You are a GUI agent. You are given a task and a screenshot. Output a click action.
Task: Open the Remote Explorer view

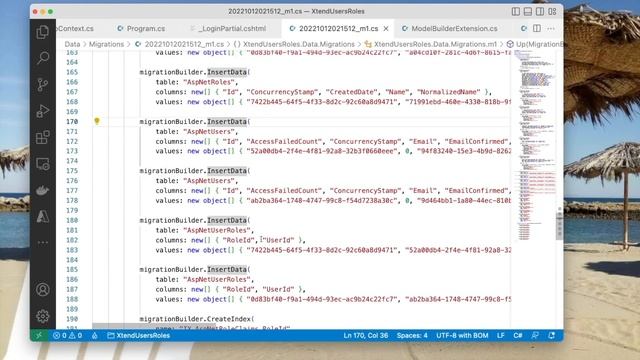click(42, 164)
